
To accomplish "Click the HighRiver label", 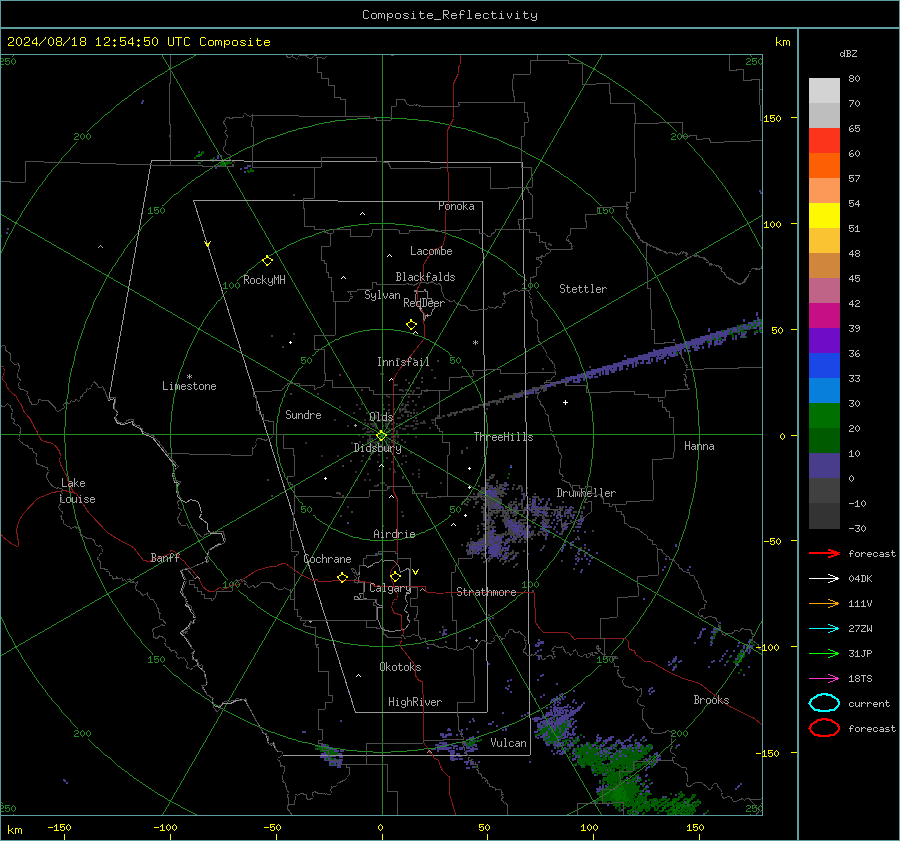I will 415,702.
